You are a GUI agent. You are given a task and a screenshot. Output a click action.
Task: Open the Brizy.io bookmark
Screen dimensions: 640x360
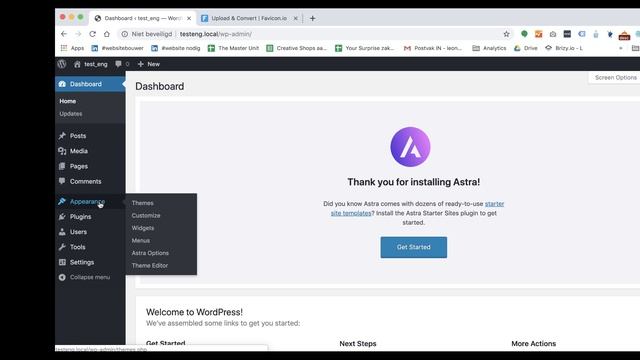(x=564, y=48)
